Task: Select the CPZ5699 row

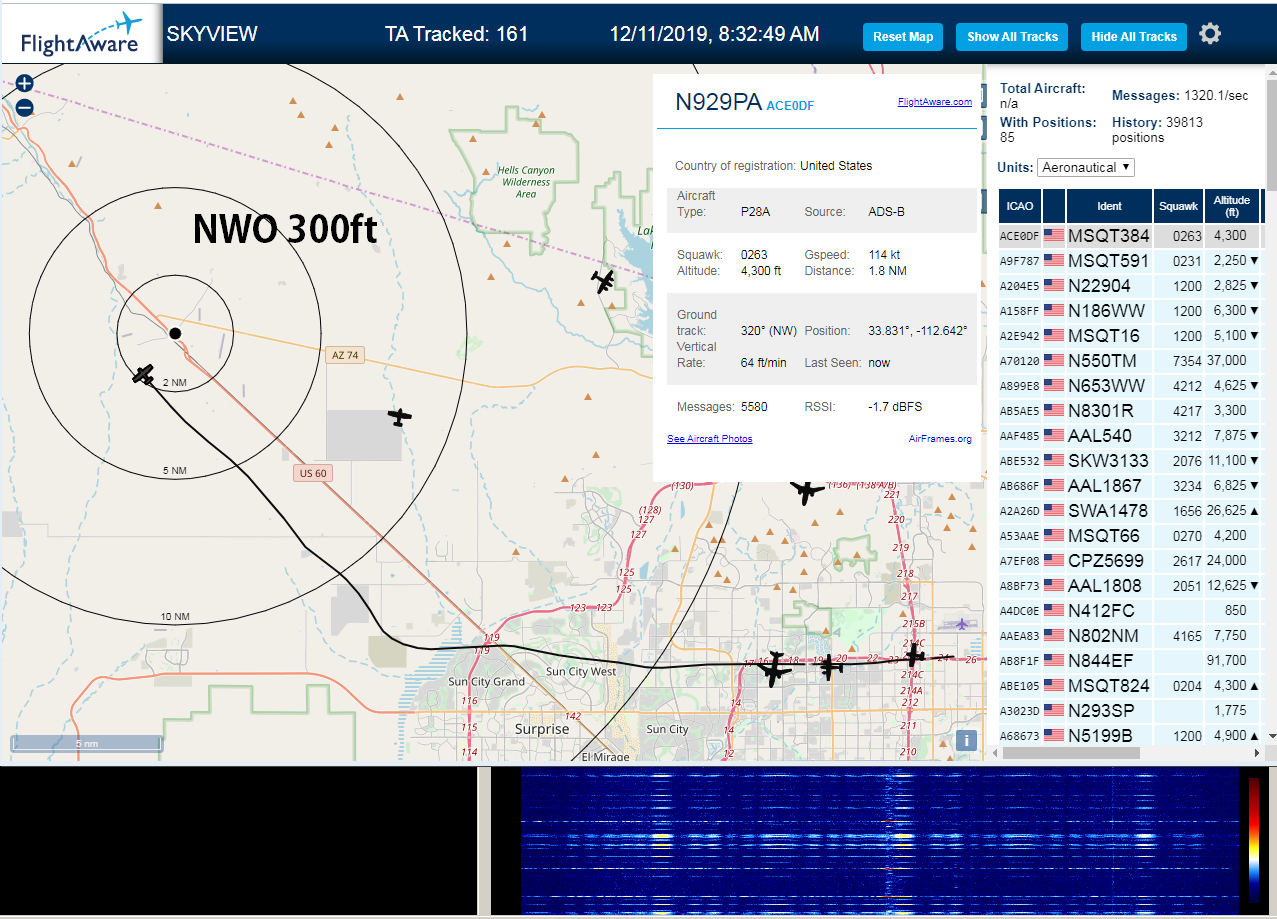Action: pyautogui.click(x=1129, y=561)
